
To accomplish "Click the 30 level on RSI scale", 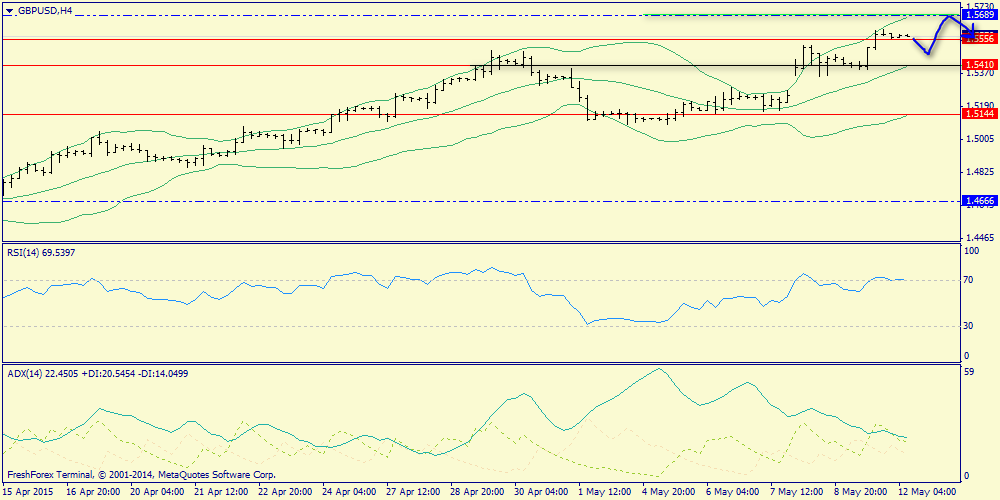I will click(969, 326).
